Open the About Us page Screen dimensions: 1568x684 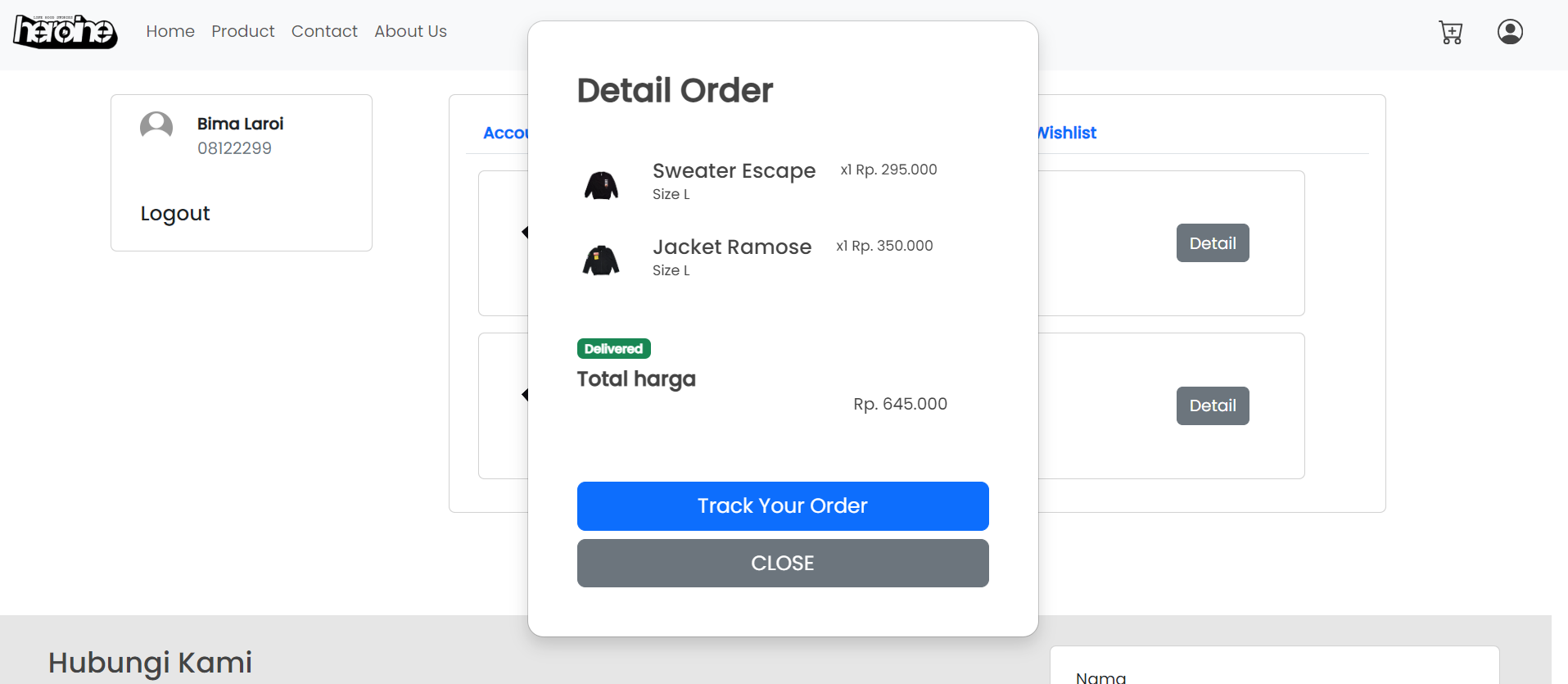tap(410, 31)
